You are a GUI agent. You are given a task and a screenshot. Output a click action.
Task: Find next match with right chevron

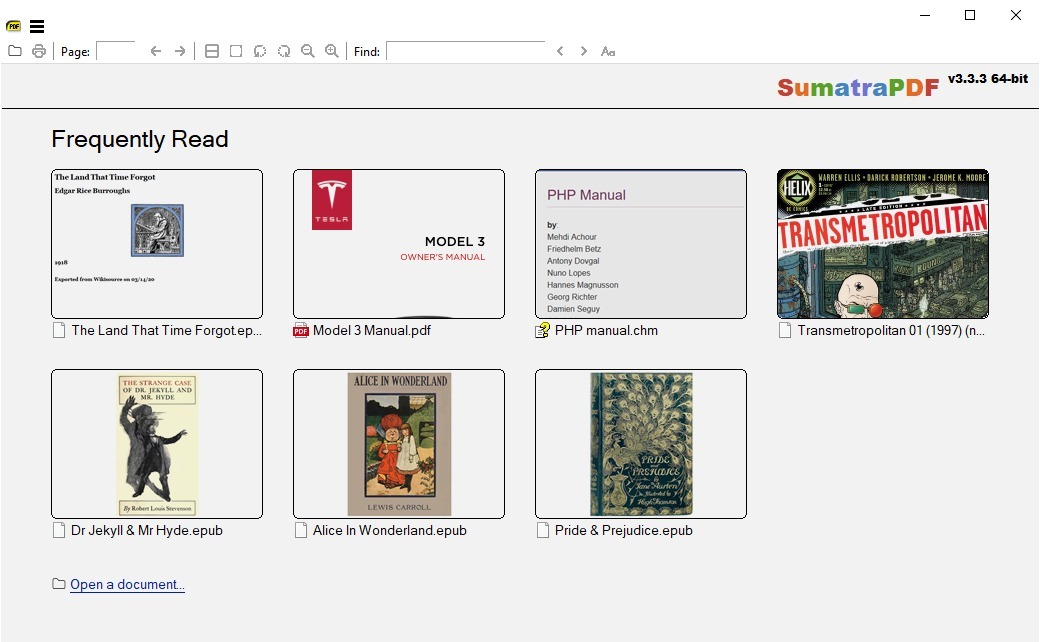(x=583, y=50)
